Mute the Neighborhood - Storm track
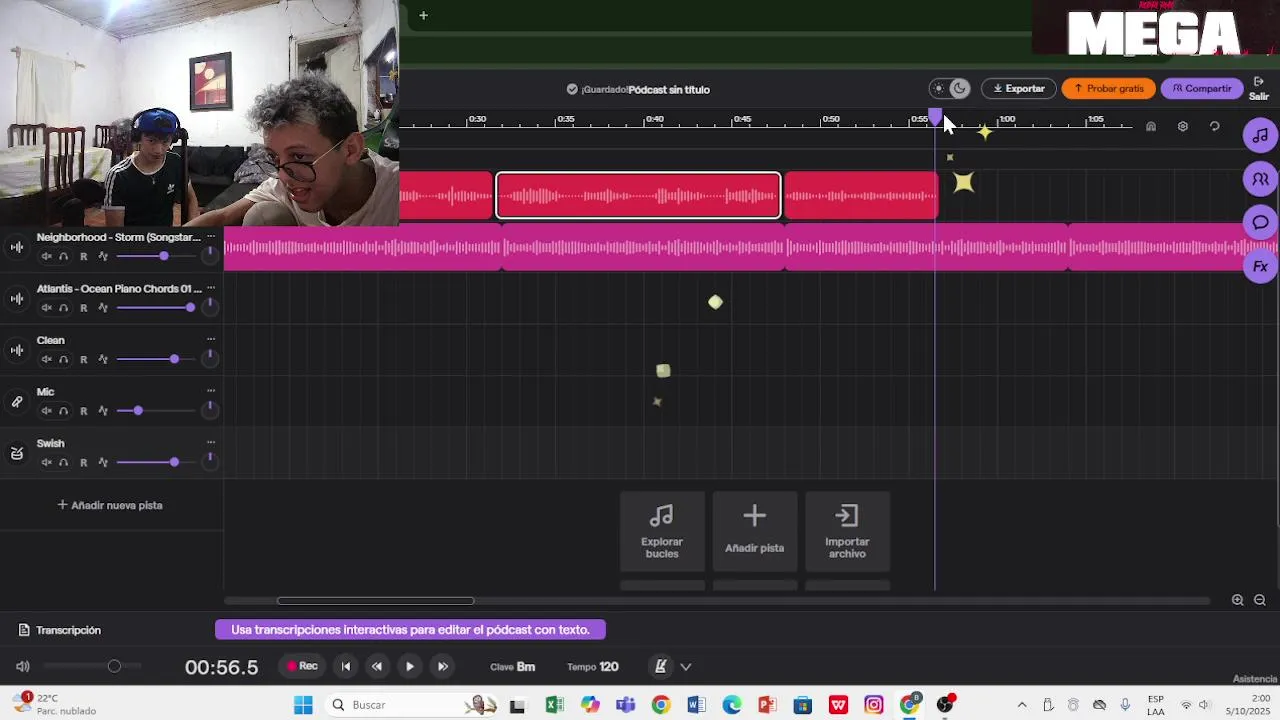The height and width of the screenshot is (720, 1280). pos(46,257)
